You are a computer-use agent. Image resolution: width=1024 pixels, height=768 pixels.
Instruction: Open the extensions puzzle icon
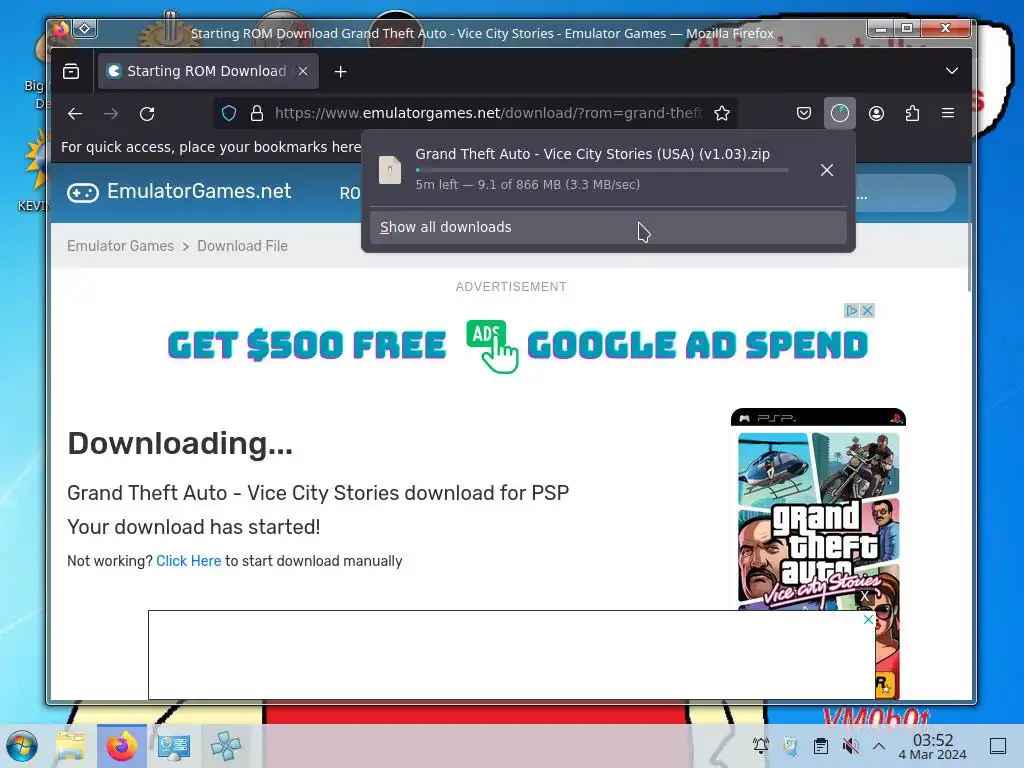912,114
